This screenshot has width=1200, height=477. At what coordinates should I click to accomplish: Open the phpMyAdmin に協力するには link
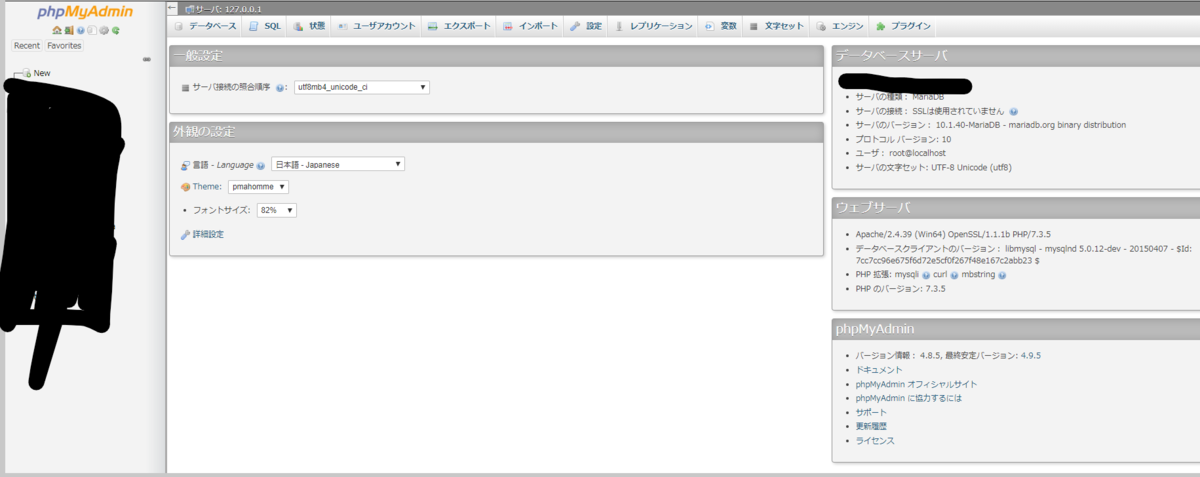pos(909,398)
